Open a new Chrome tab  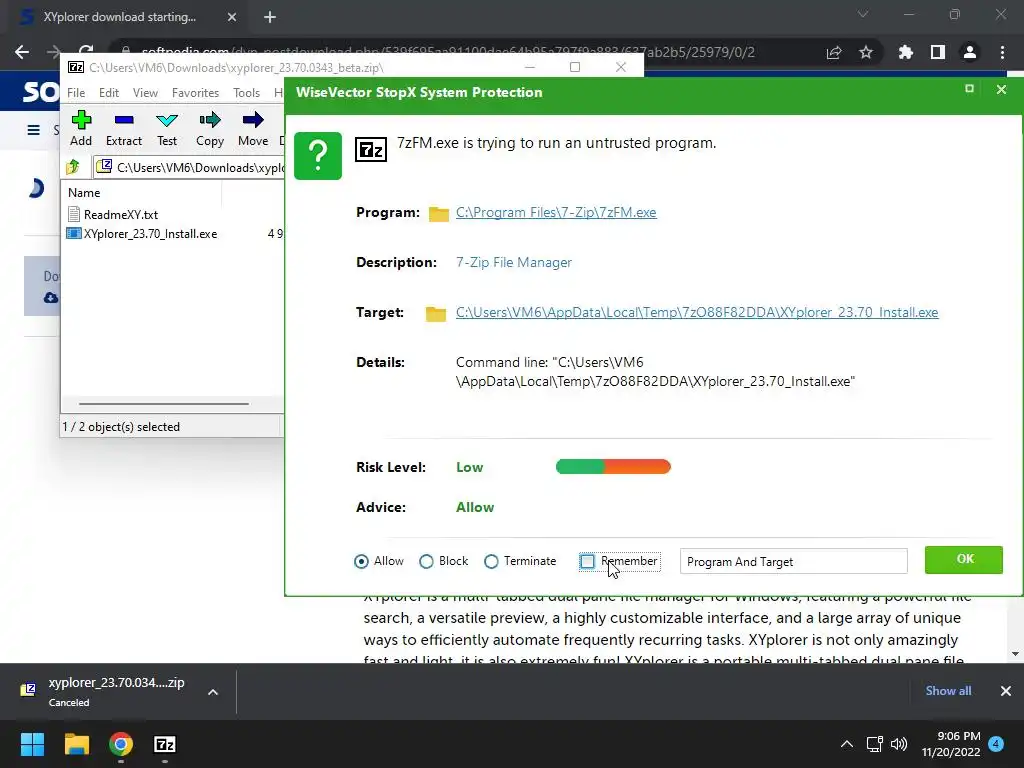(x=270, y=17)
